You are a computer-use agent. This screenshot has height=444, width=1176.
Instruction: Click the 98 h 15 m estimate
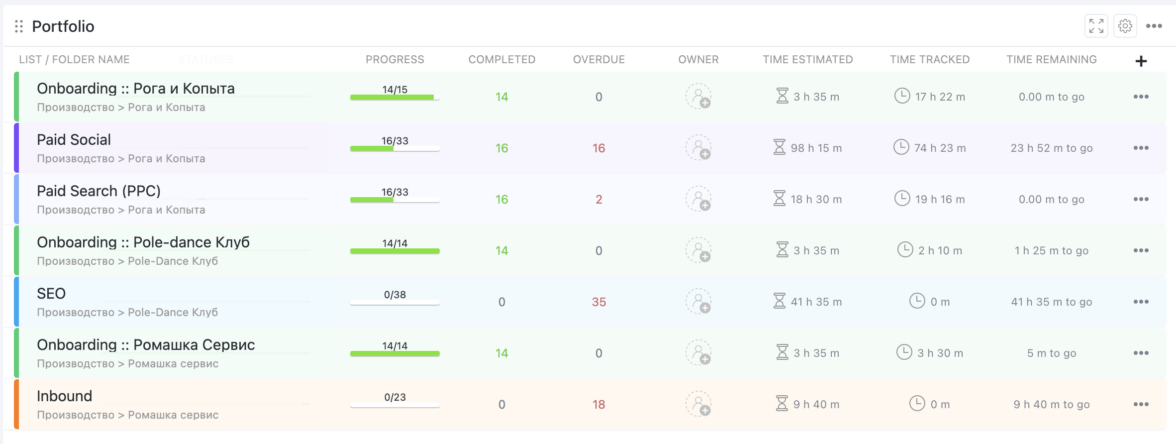[818, 148]
